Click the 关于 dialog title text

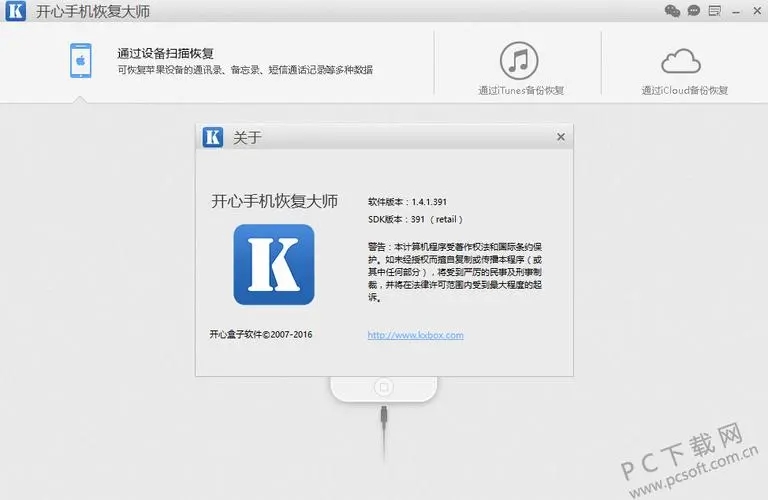[x=247, y=138]
